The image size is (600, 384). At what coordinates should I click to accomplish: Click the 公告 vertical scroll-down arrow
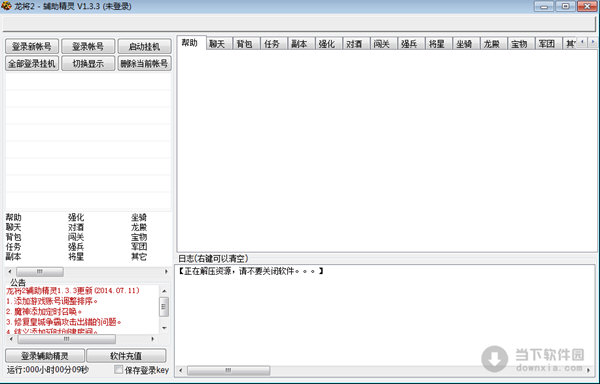(164, 328)
